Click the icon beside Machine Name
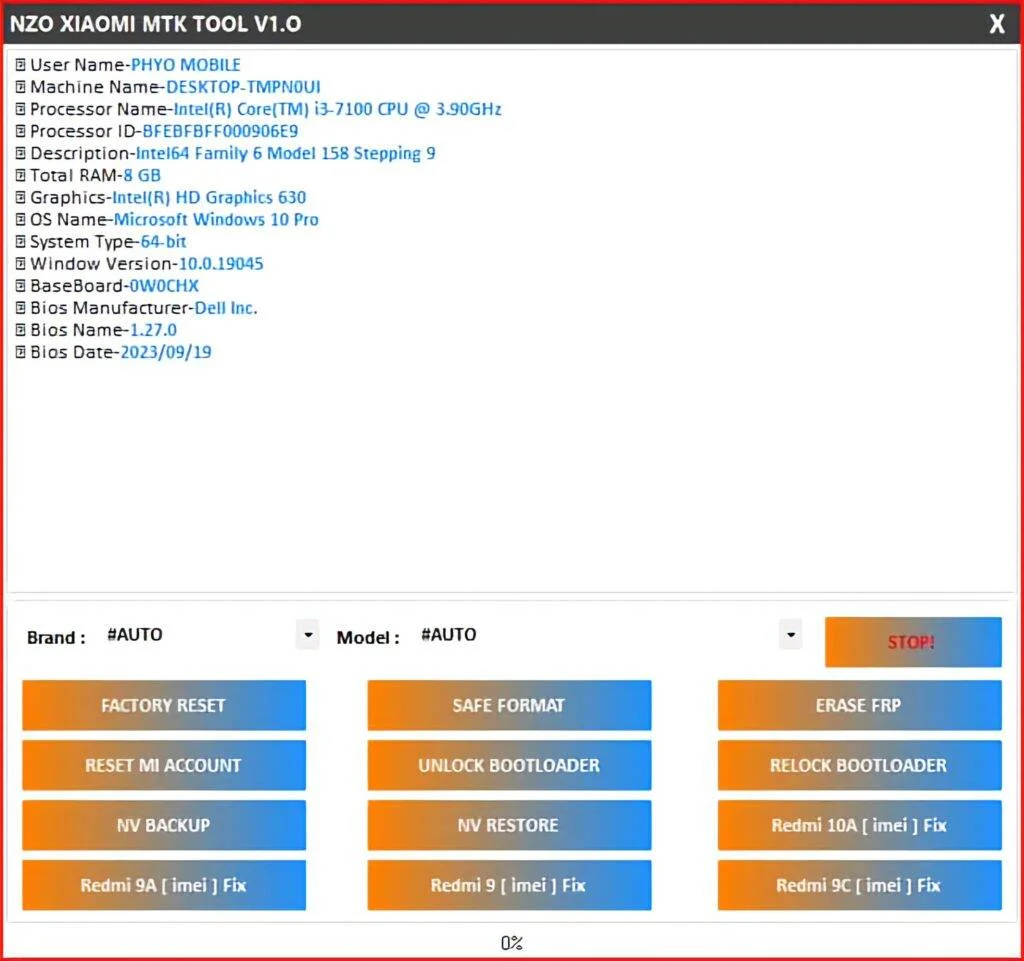Screen dimensions: 1024x961 [20, 87]
